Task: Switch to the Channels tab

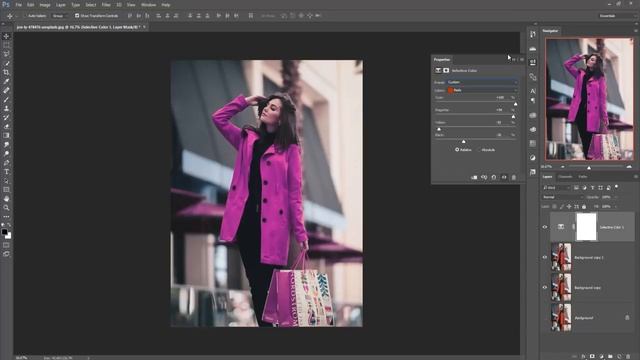Action: pyautogui.click(x=565, y=177)
